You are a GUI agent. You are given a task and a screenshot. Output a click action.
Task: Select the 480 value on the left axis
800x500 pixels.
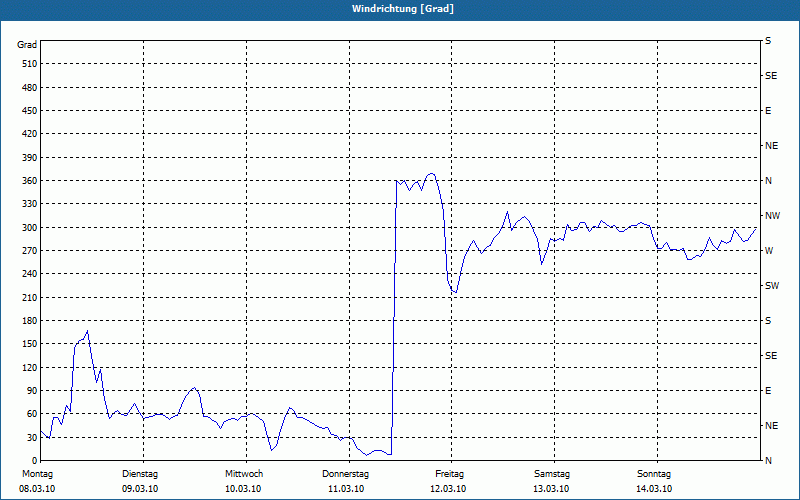(x=30, y=88)
